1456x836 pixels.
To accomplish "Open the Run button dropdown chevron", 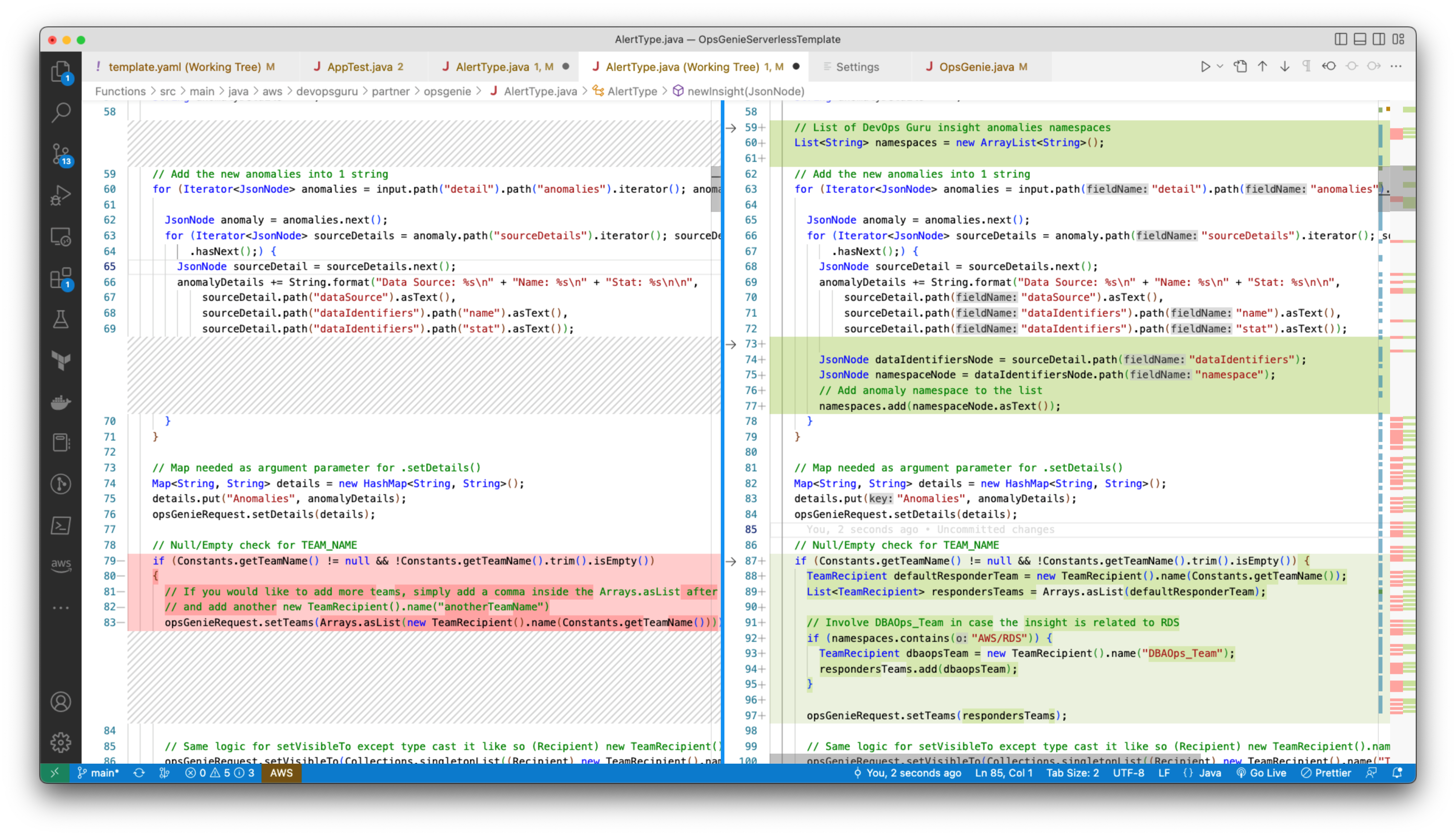I will click(1220, 67).
